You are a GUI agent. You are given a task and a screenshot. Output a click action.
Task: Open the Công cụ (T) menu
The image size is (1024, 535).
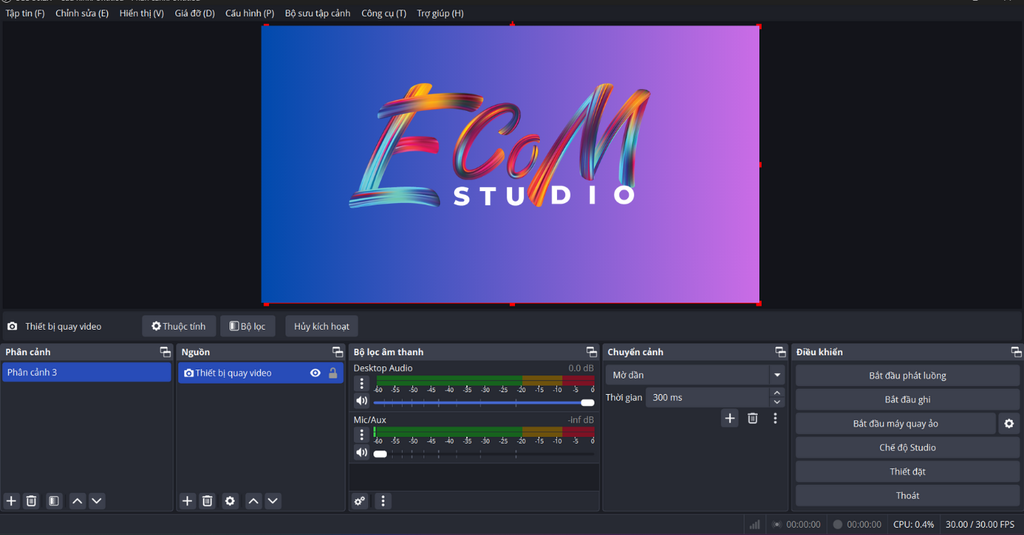(383, 13)
